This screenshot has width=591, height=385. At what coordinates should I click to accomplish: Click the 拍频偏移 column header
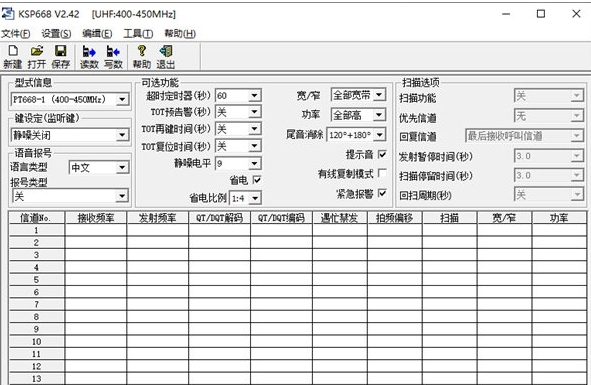[395, 218]
